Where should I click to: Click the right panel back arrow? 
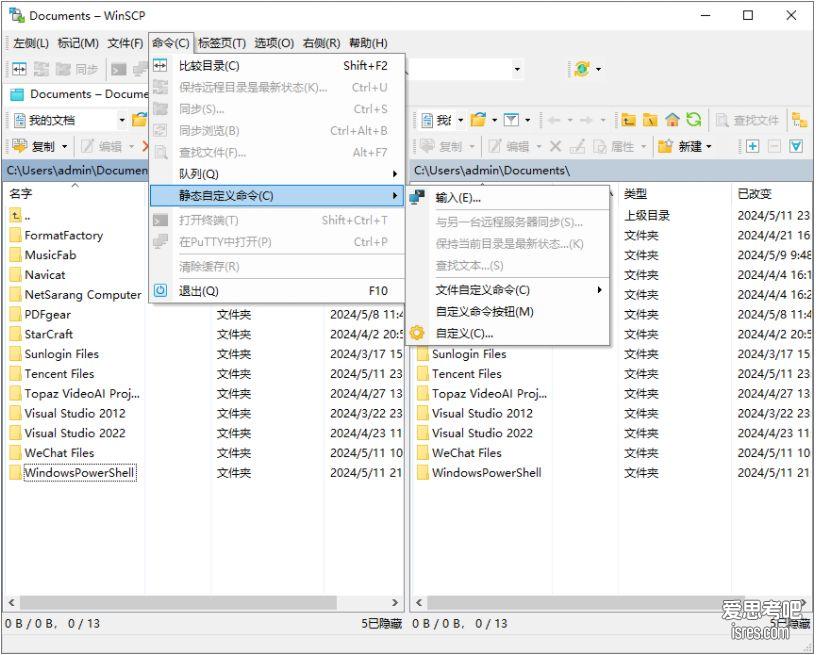[554, 120]
